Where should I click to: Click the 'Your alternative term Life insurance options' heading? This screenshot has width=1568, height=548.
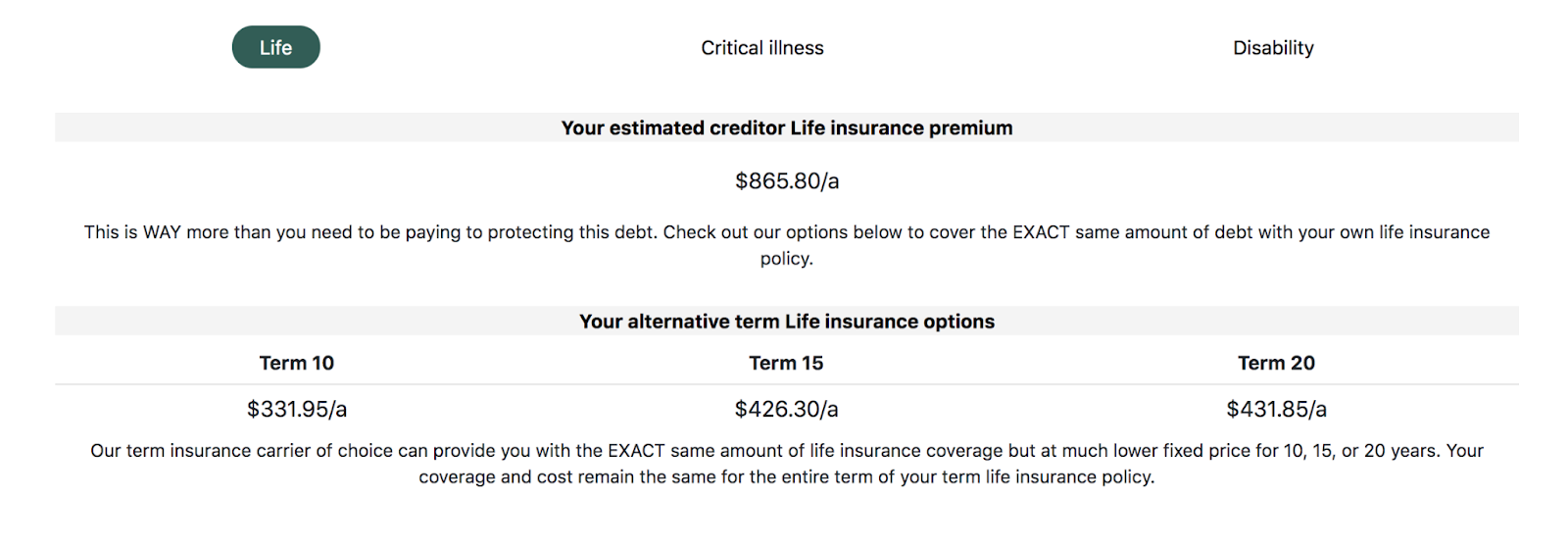[x=786, y=322]
